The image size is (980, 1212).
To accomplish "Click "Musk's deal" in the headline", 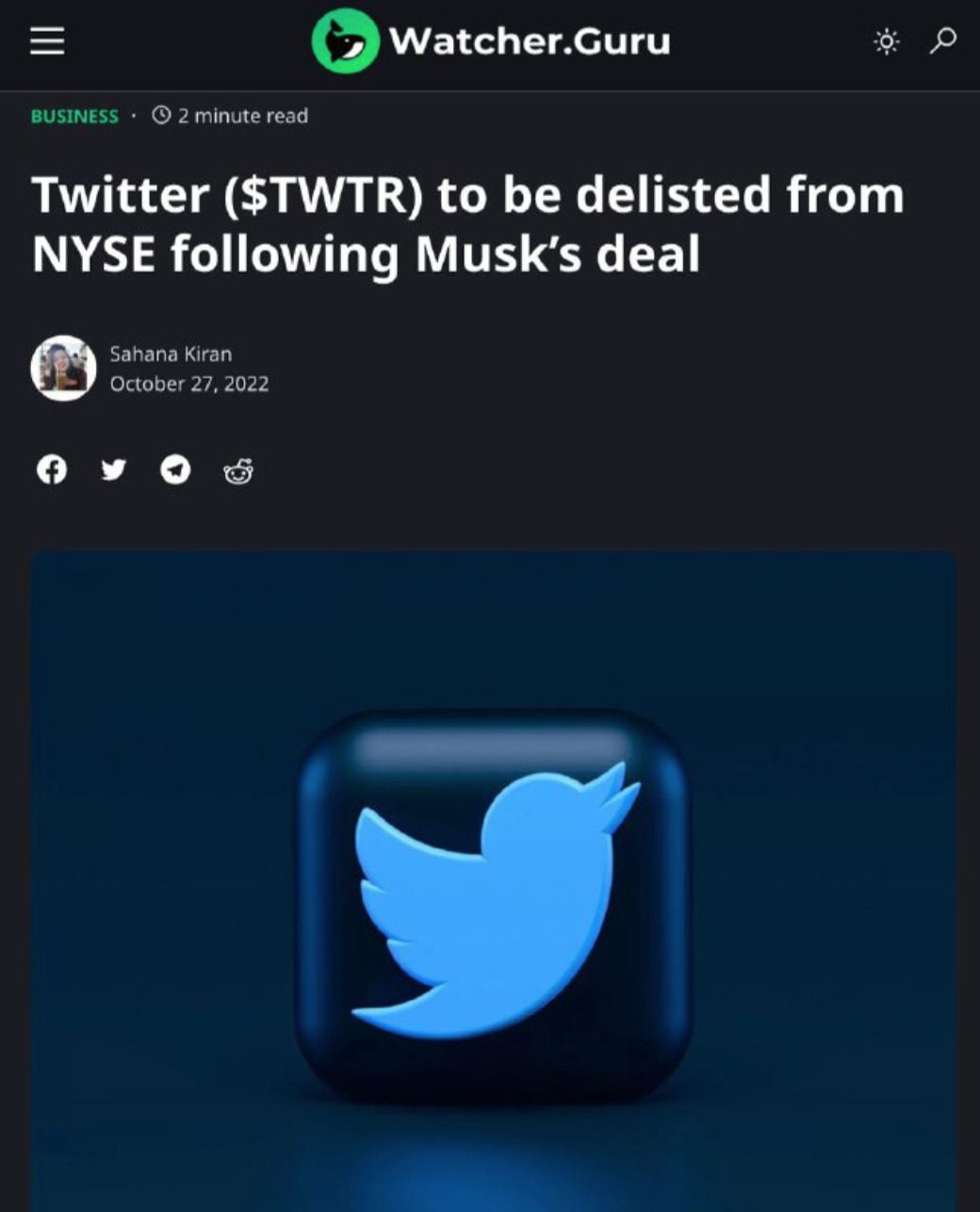I will click(558, 254).
